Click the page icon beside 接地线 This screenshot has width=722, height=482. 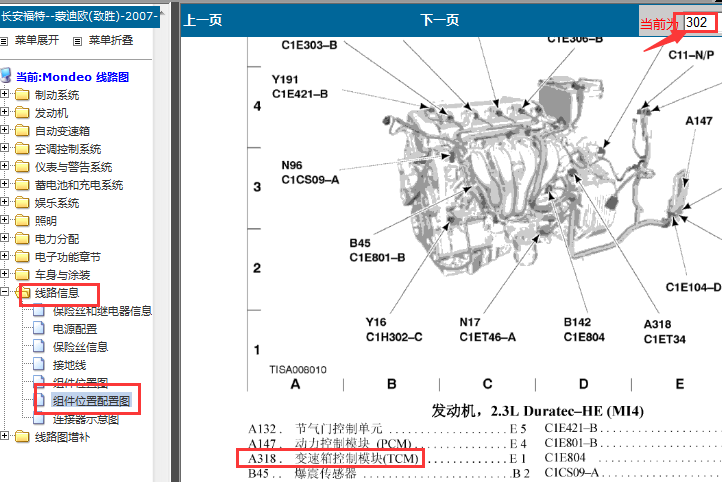coord(39,365)
